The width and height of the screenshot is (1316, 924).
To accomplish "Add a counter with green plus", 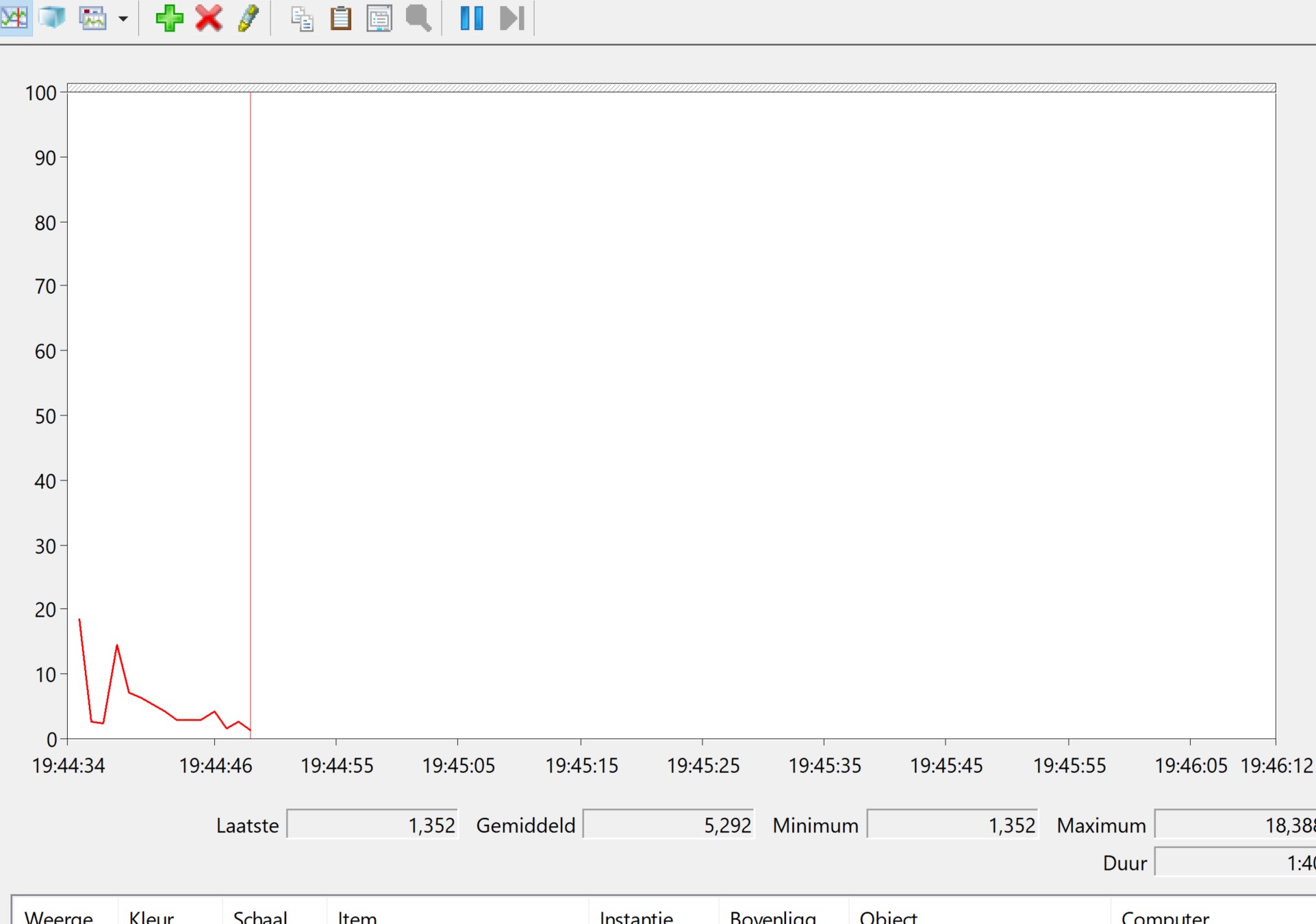I will pos(169,18).
